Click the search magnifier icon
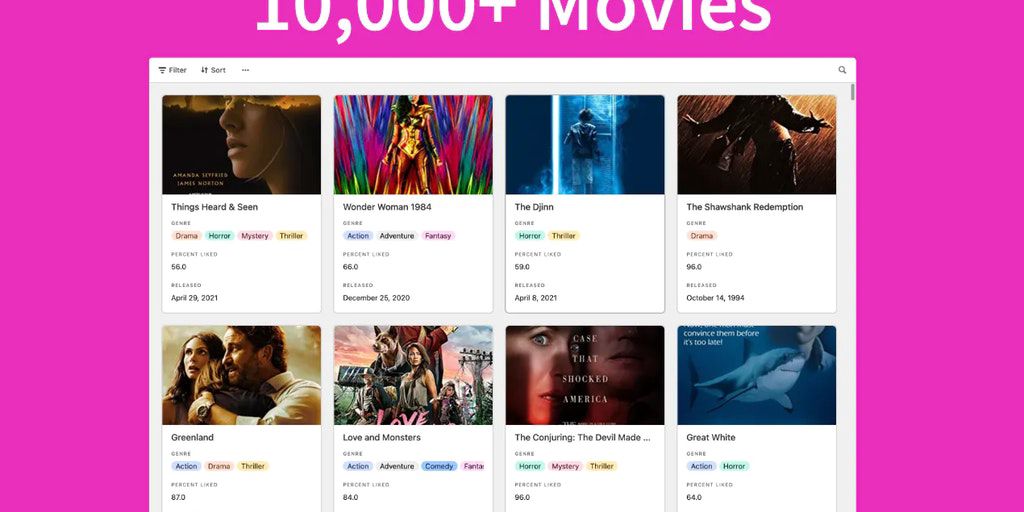1024x512 pixels. (x=842, y=70)
